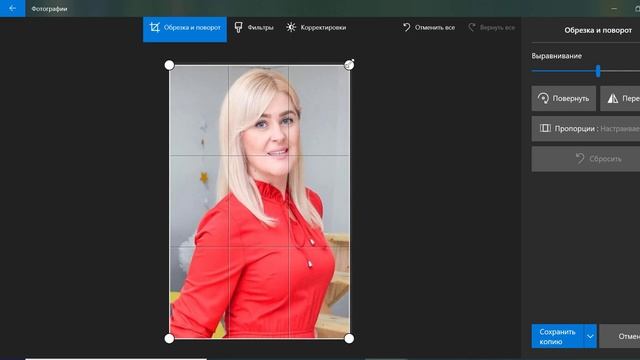Screen dimensions: 640x360
Task: Minimize the Фотографии window
Action: click(614, 9)
